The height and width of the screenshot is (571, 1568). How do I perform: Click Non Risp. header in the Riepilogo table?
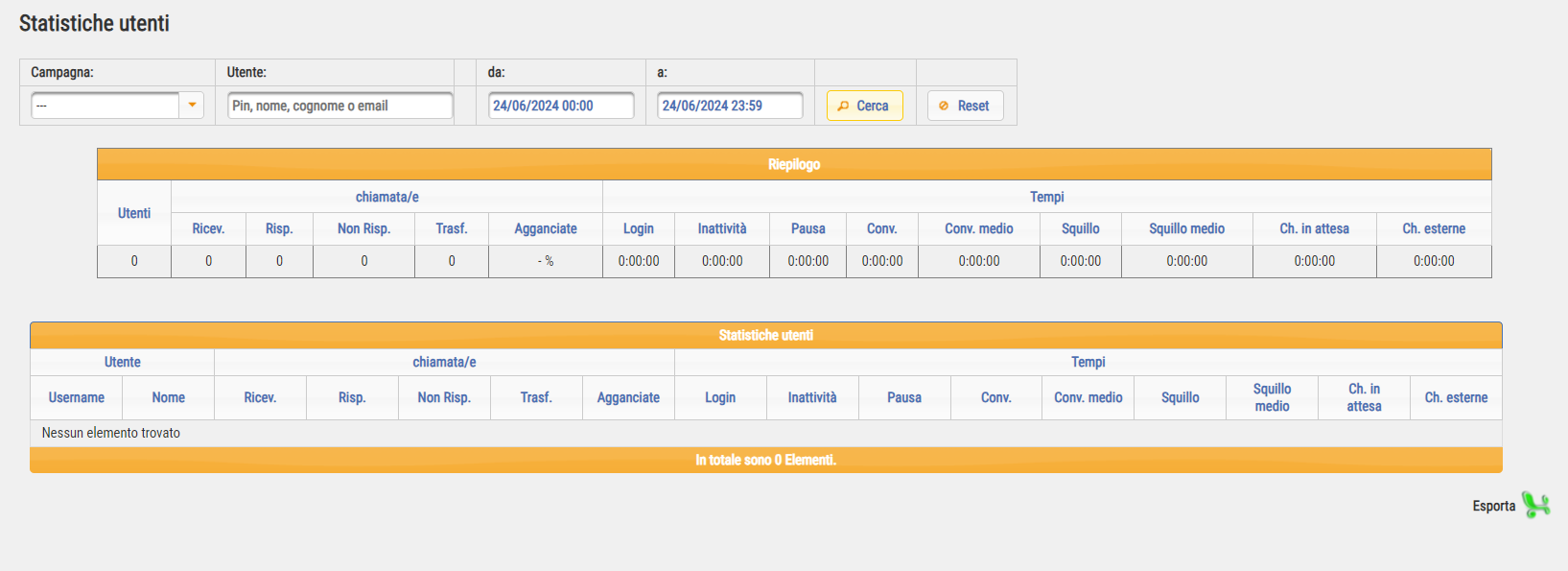pos(363,228)
